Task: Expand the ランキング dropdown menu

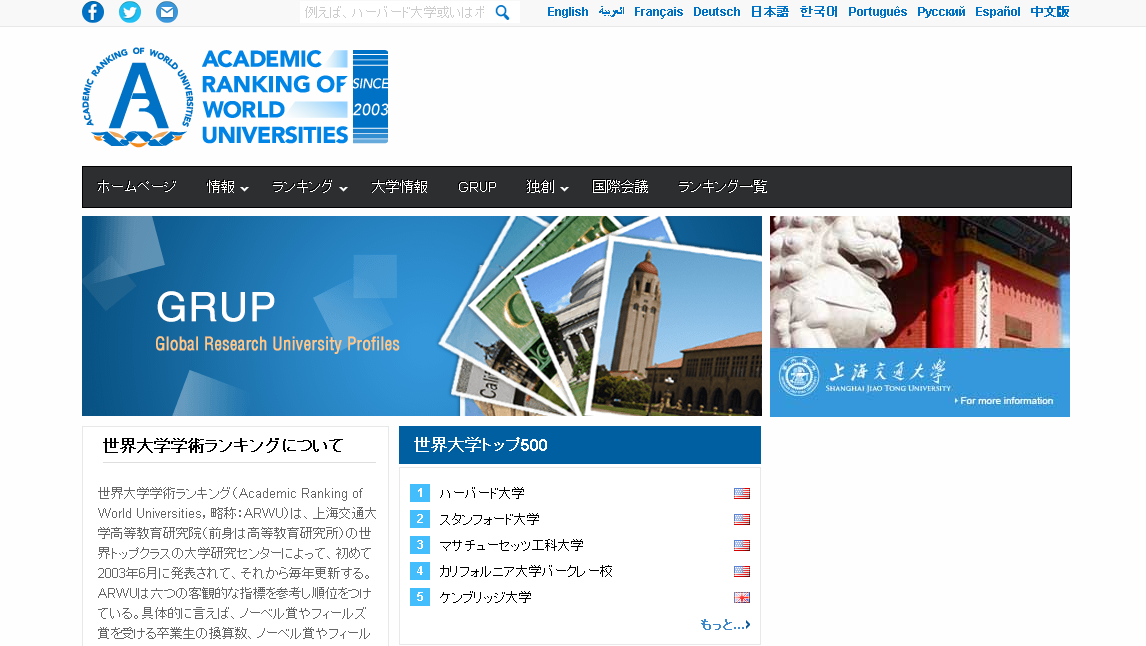Action: tap(309, 187)
